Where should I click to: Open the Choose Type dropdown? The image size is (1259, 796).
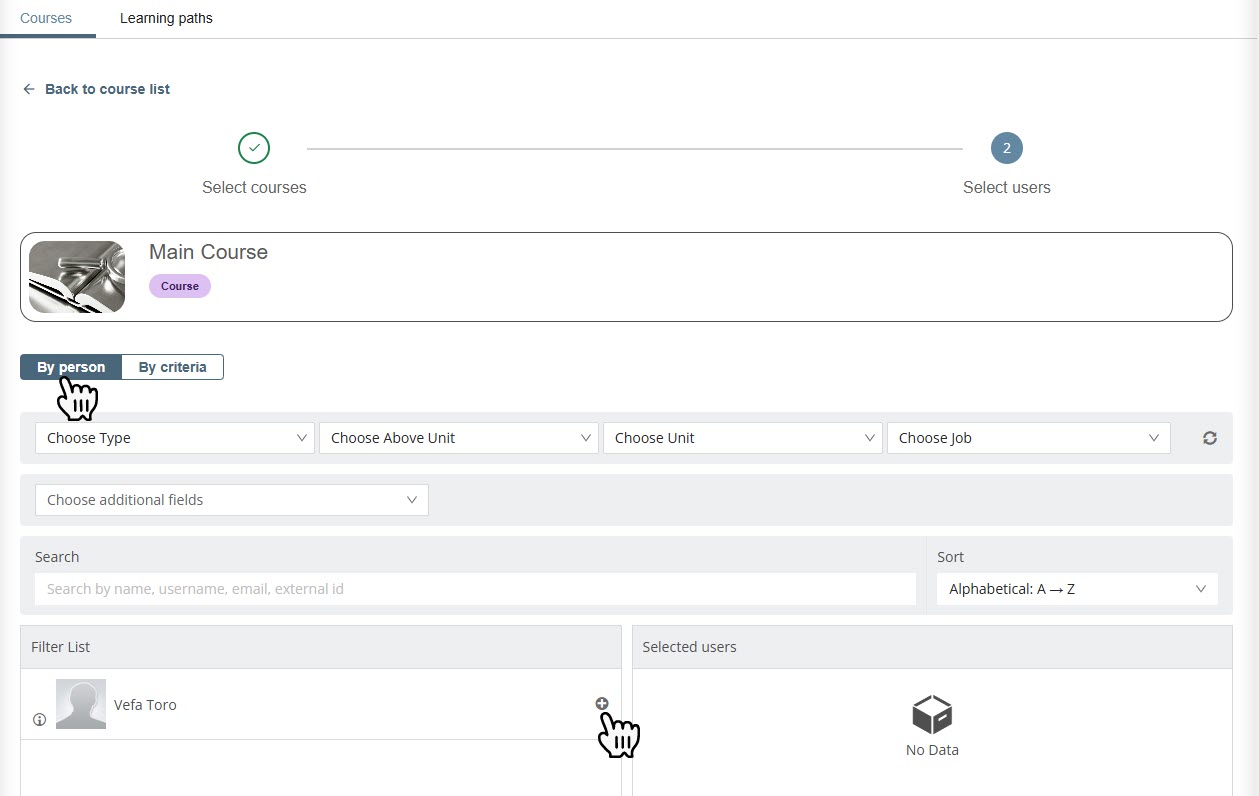click(x=175, y=438)
